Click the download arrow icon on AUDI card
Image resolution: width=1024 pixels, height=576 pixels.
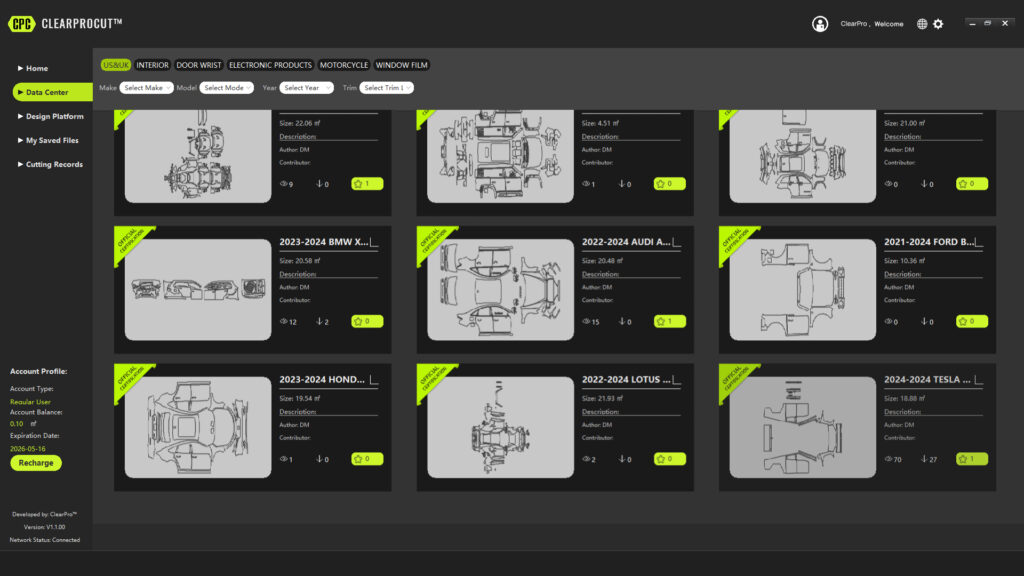point(622,321)
